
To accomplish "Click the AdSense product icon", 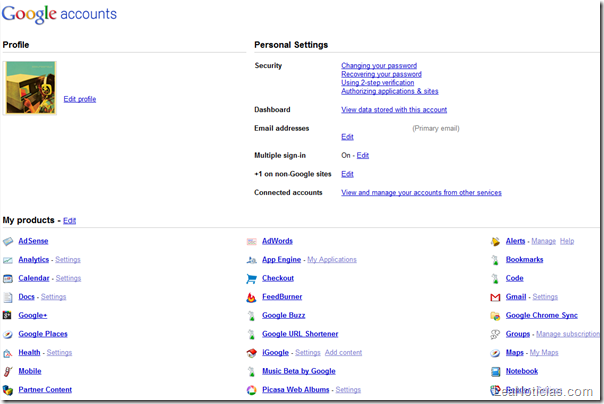I will [8, 241].
